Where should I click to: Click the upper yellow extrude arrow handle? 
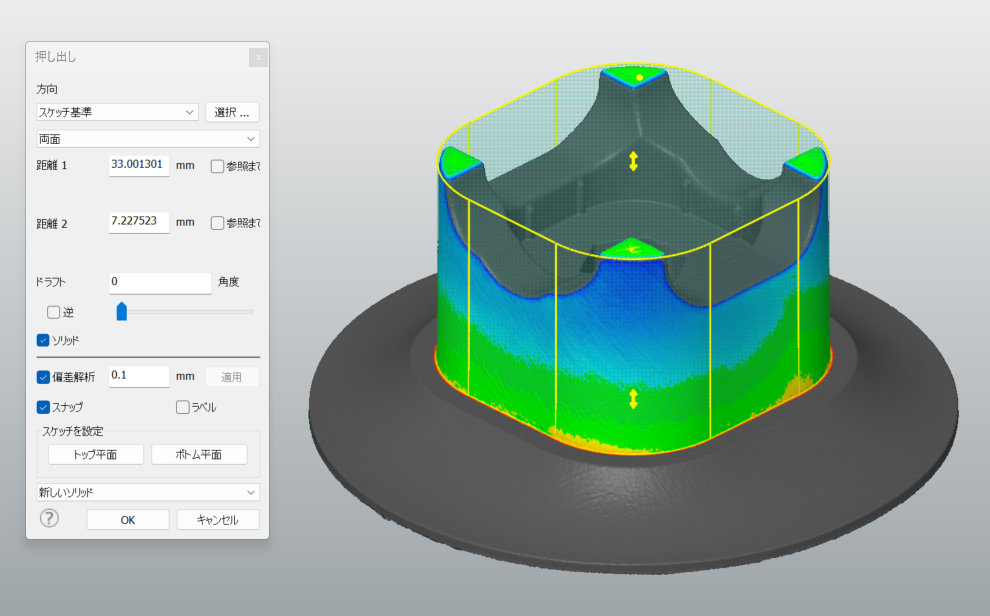[633, 161]
